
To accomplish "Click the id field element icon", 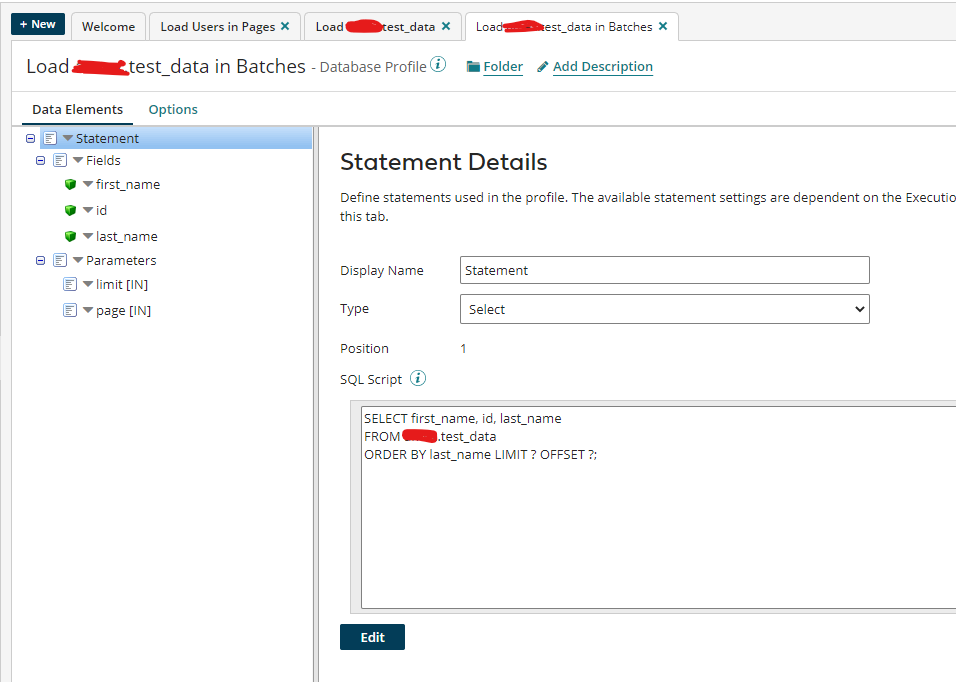I will 70,210.
